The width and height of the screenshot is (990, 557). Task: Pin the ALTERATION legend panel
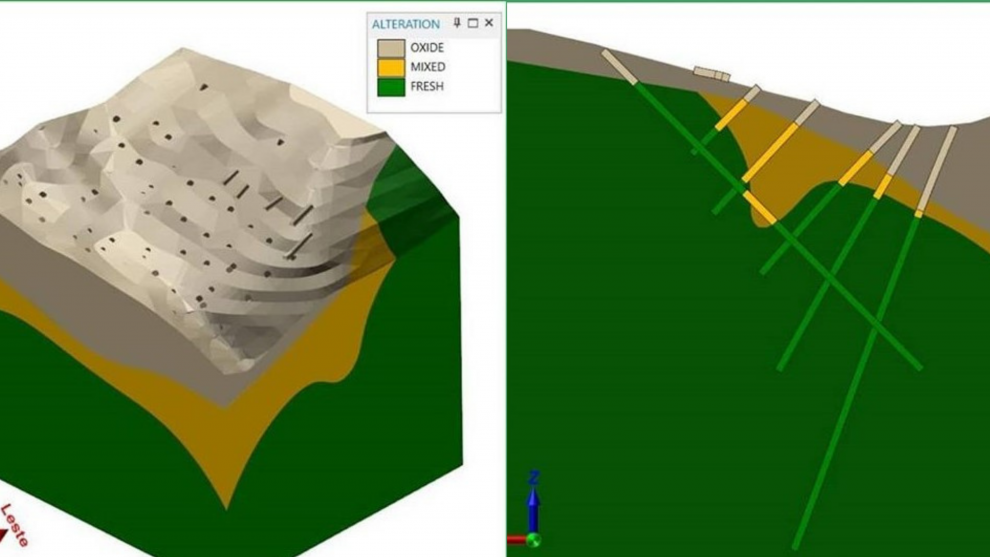457,23
